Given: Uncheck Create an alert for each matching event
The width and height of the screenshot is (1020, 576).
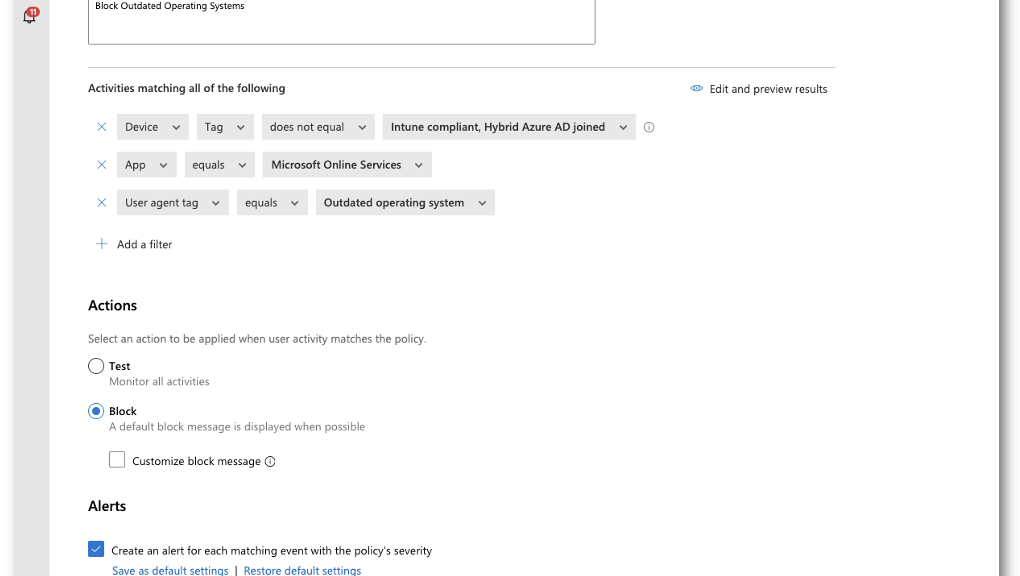Looking at the screenshot, I should click(96, 549).
